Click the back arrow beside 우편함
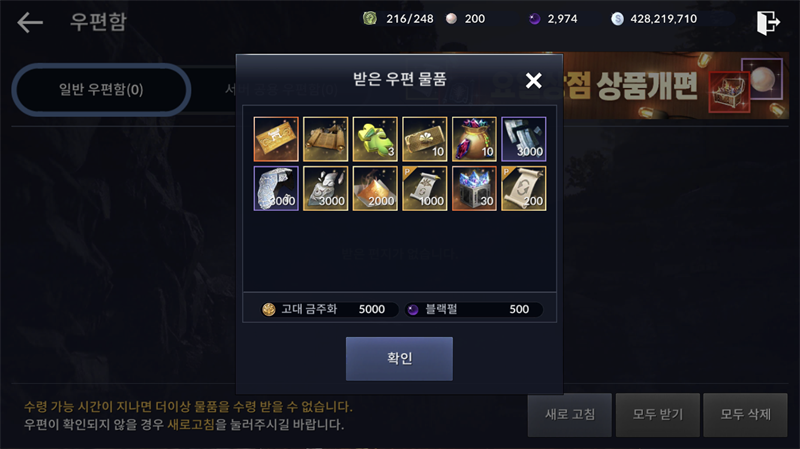 (30, 22)
